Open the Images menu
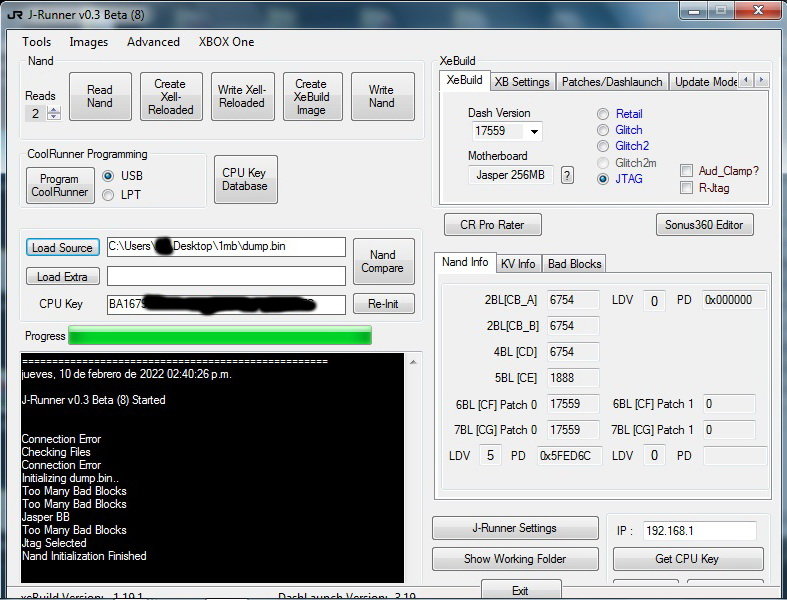Screen dimensions: 787x600 [x=88, y=42]
